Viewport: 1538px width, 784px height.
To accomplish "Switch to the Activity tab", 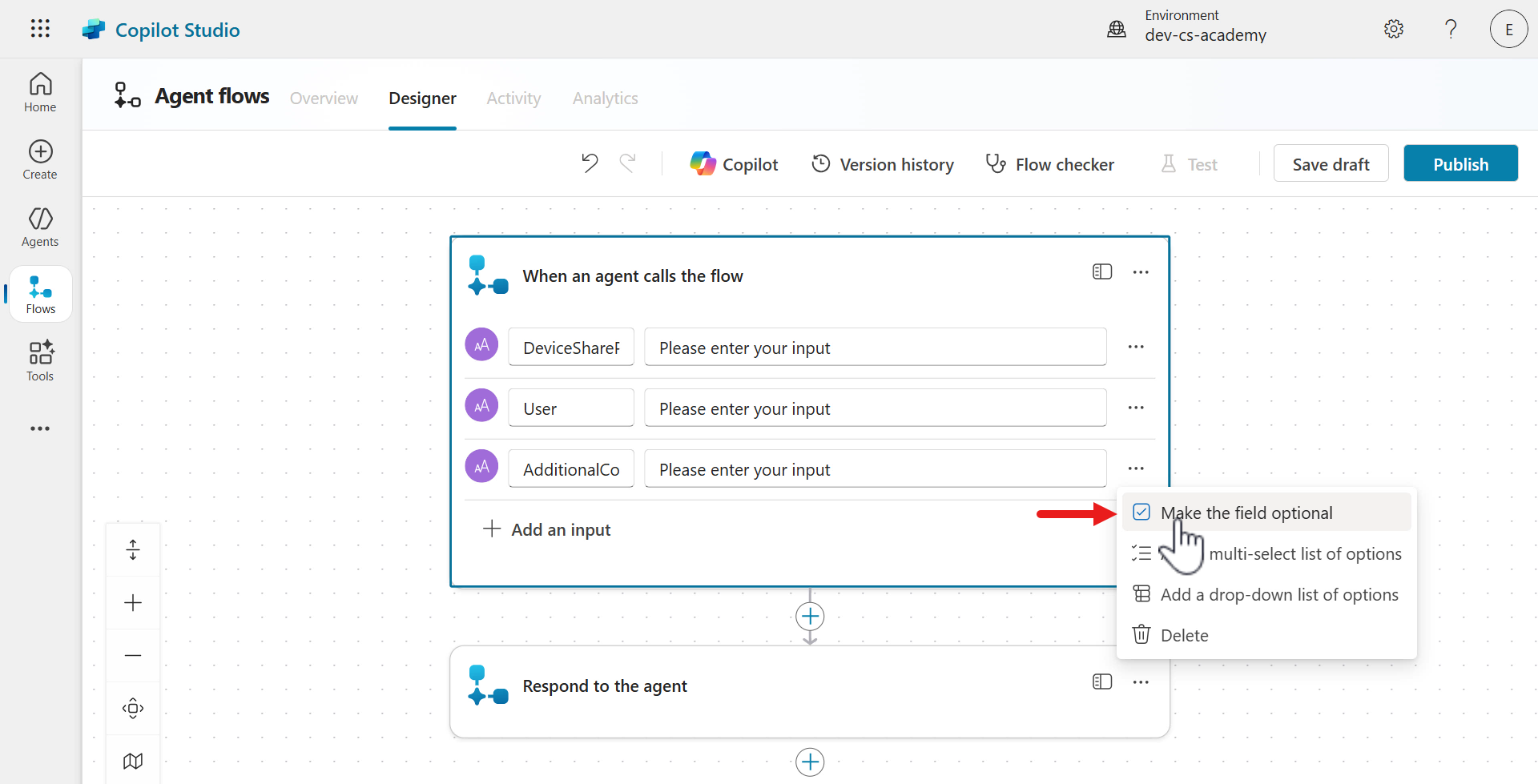I will coord(513,99).
